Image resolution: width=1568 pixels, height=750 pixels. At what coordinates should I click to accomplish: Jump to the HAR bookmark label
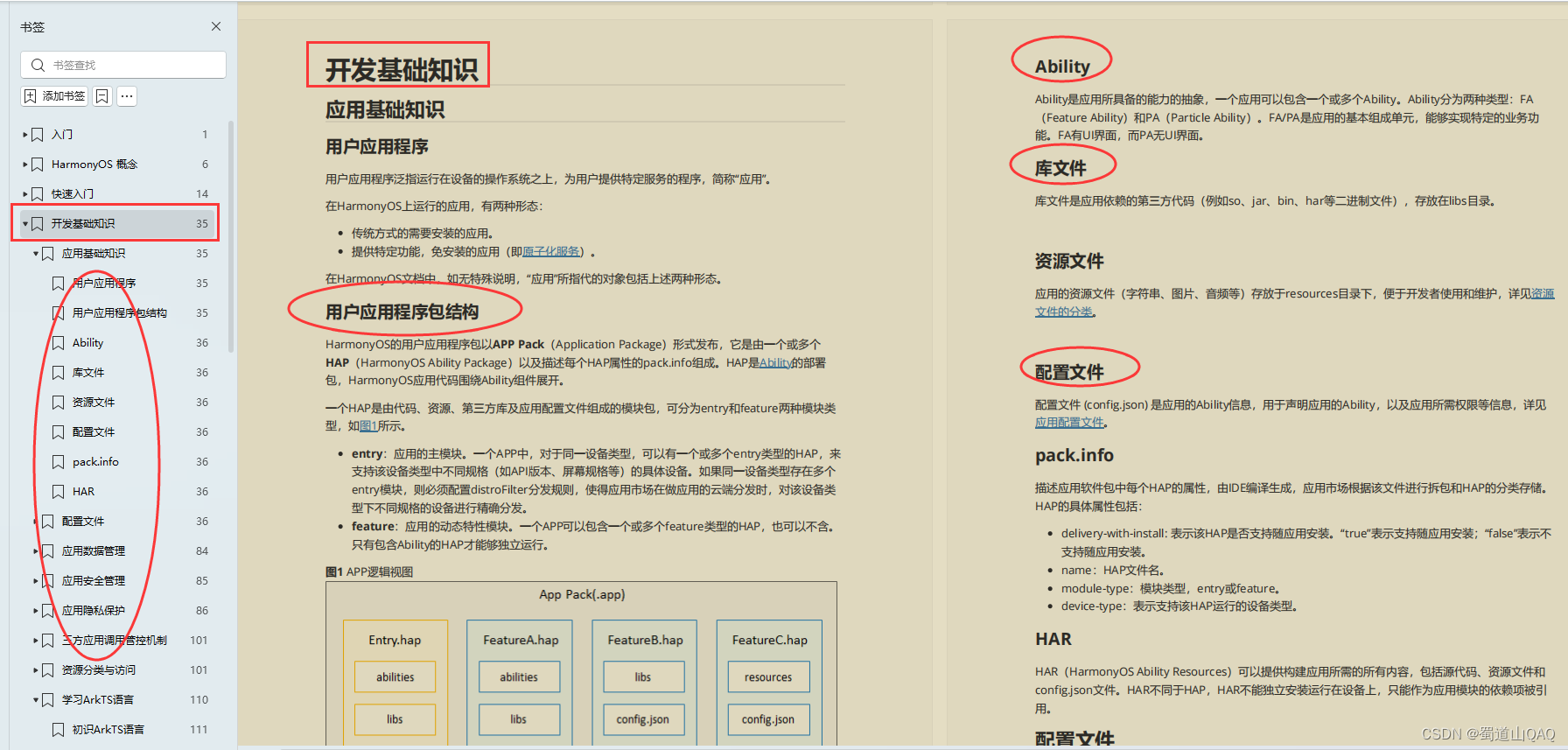click(83, 492)
